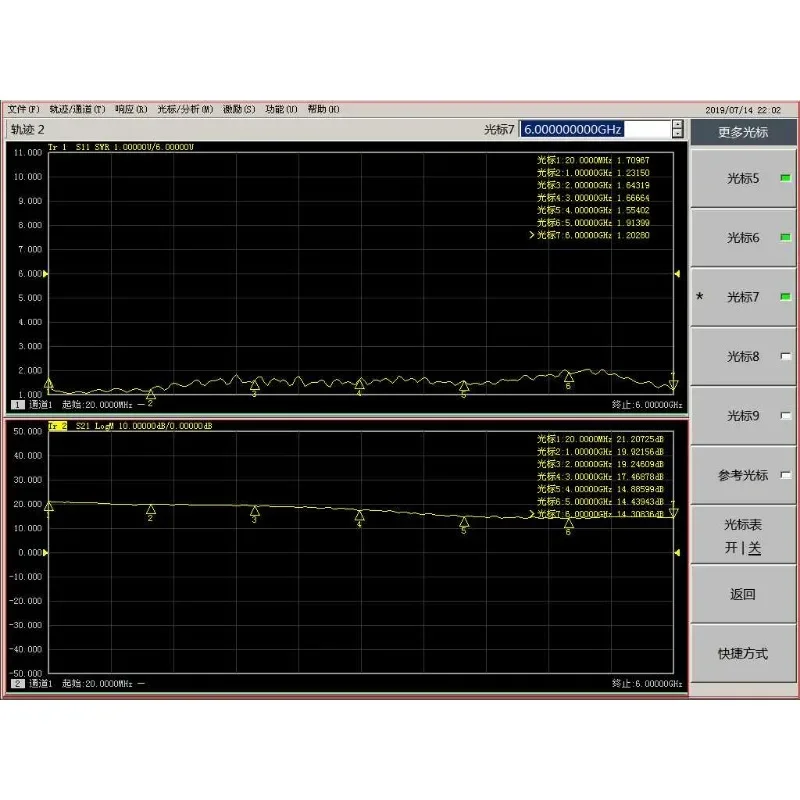Image resolution: width=800 pixels, height=800 pixels.
Task: Click marker 6 triangle on S11 trace
Action: (x=568, y=377)
